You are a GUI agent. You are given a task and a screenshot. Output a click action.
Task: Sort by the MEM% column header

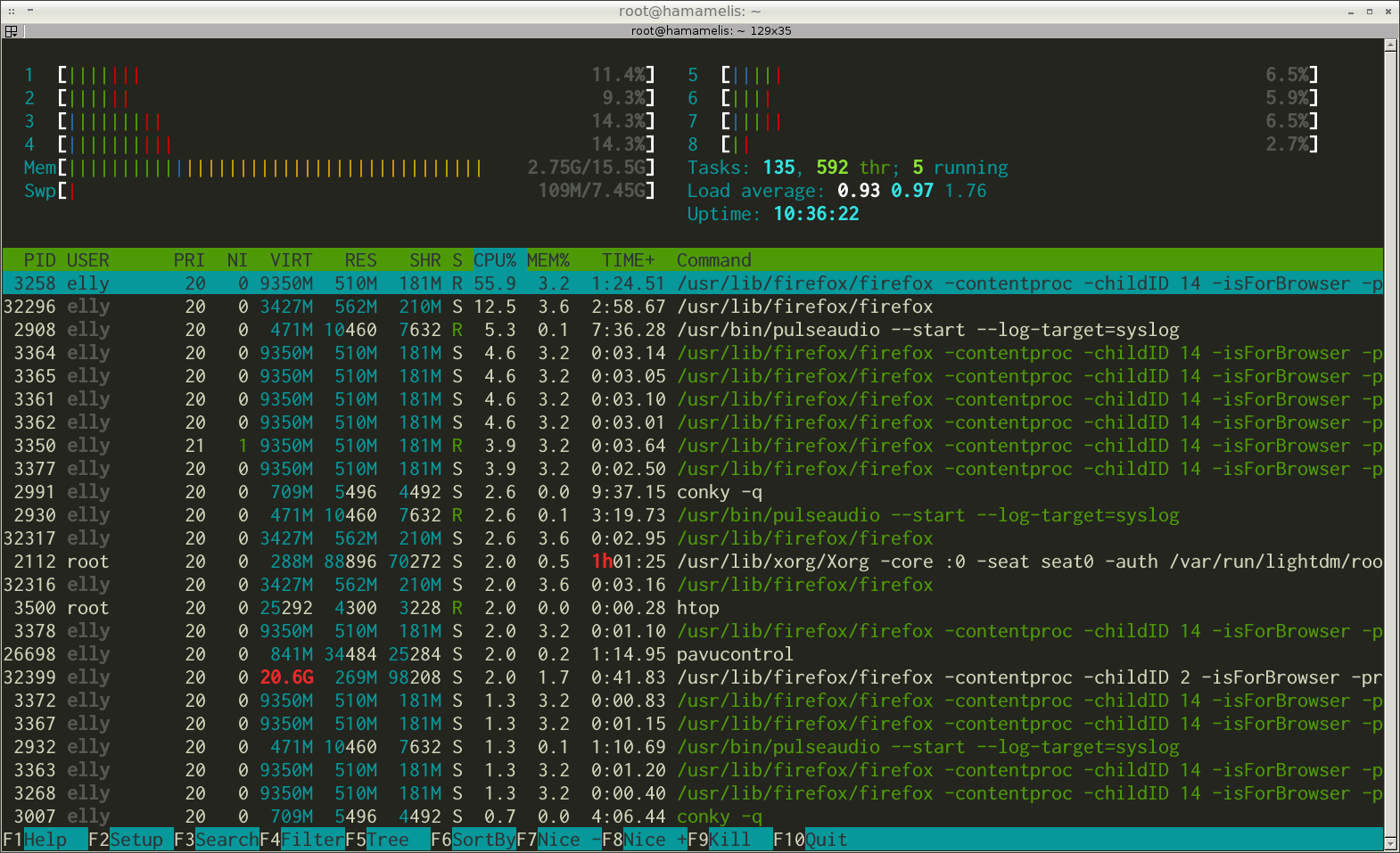click(x=548, y=260)
